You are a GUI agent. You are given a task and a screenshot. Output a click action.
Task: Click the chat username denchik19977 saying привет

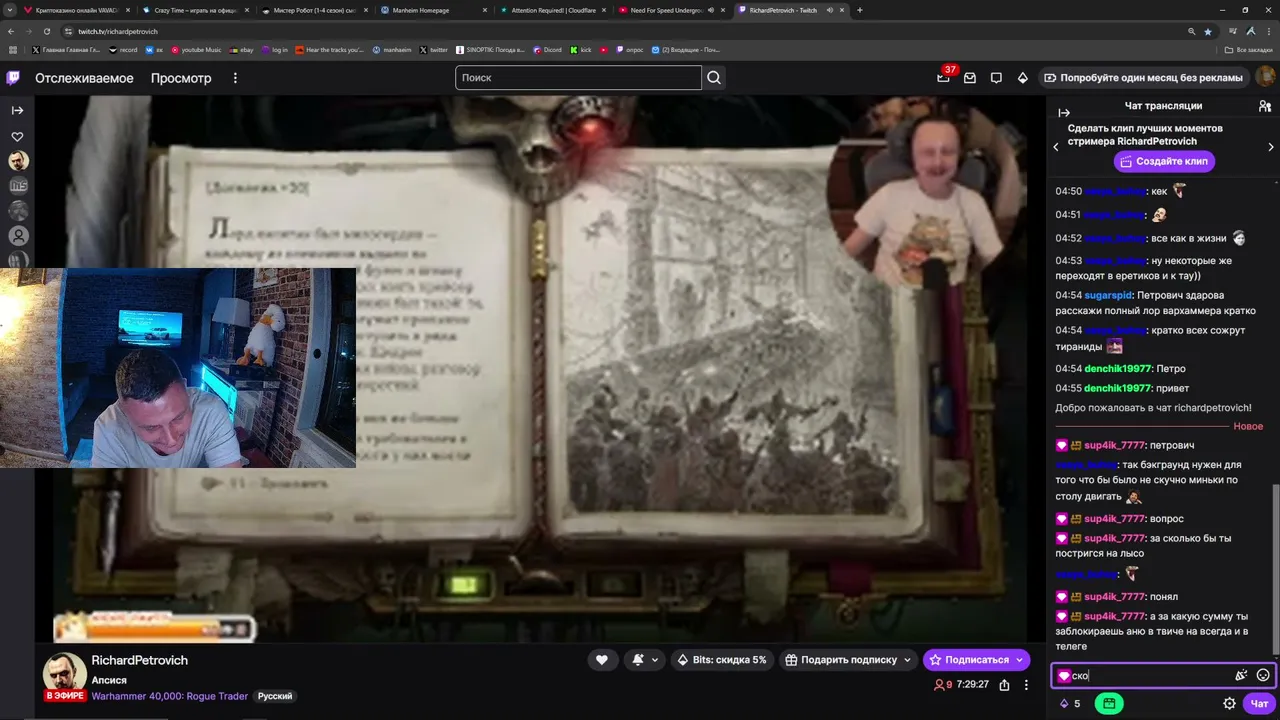pos(1117,388)
